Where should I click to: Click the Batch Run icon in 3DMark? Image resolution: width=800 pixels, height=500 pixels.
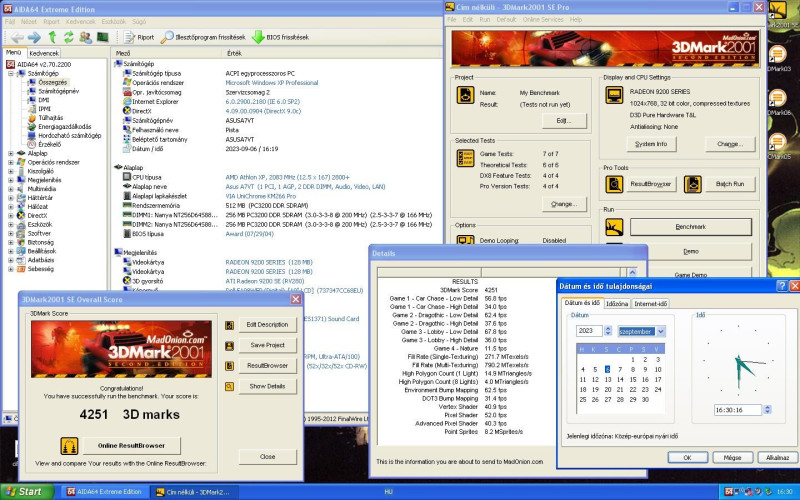click(692, 184)
